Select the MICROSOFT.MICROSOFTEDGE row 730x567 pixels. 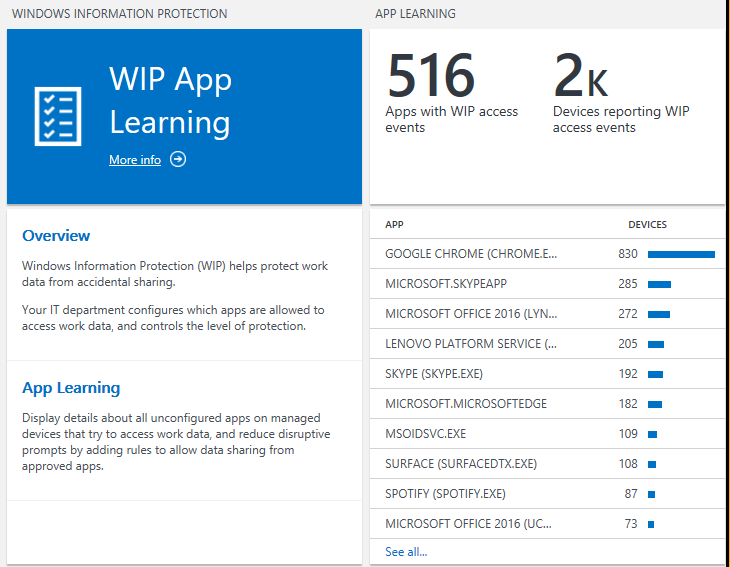pos(548,404)
